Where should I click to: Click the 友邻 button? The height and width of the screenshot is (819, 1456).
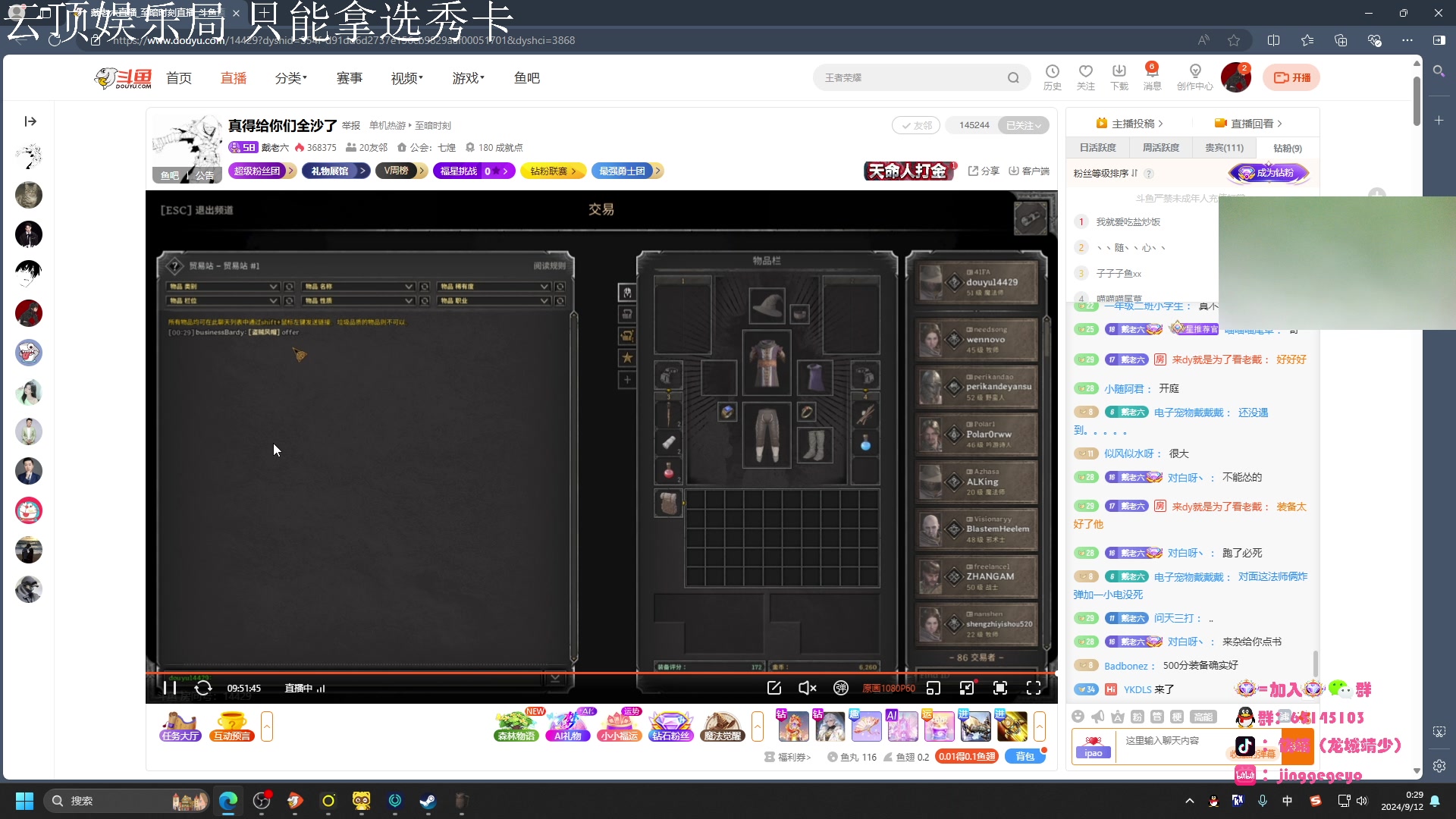pyautogui.click(x=916, y=125)
